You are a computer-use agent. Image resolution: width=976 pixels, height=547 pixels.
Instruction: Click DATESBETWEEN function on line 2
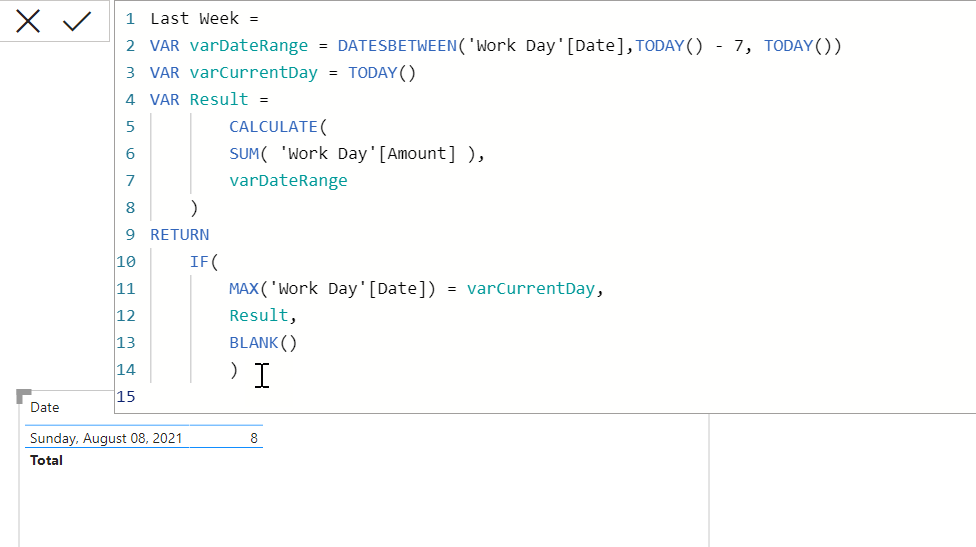click(x=397, y=45)
